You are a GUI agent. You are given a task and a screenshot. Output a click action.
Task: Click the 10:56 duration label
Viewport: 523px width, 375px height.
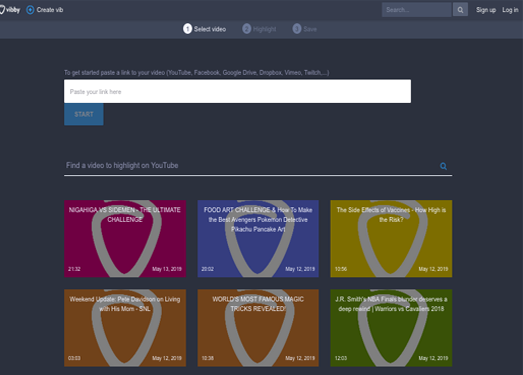coord(341,269)
